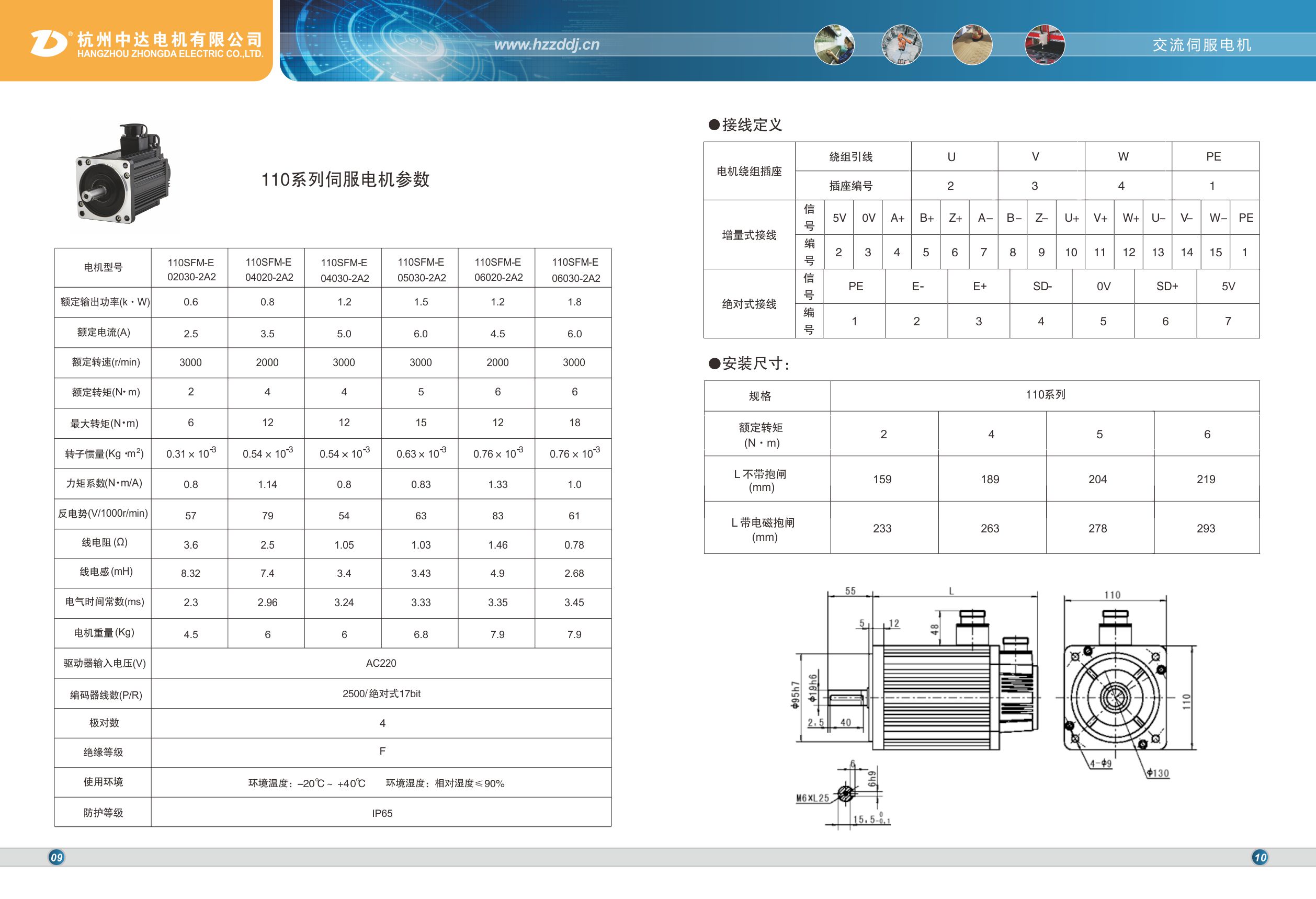
Task: Select rated current value 4.5
Action: [x=498, y=334]
